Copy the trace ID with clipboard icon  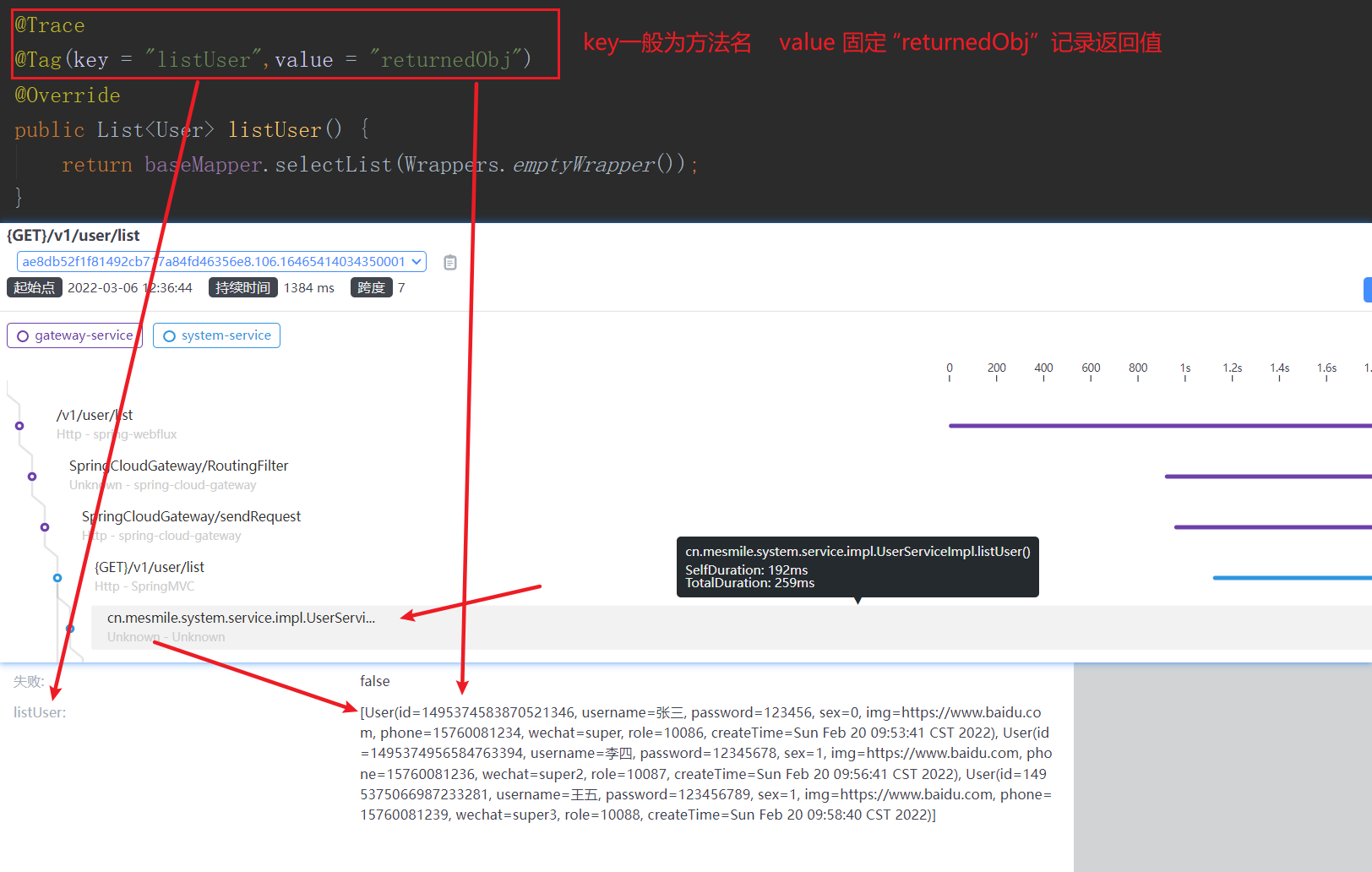point(450,263)
